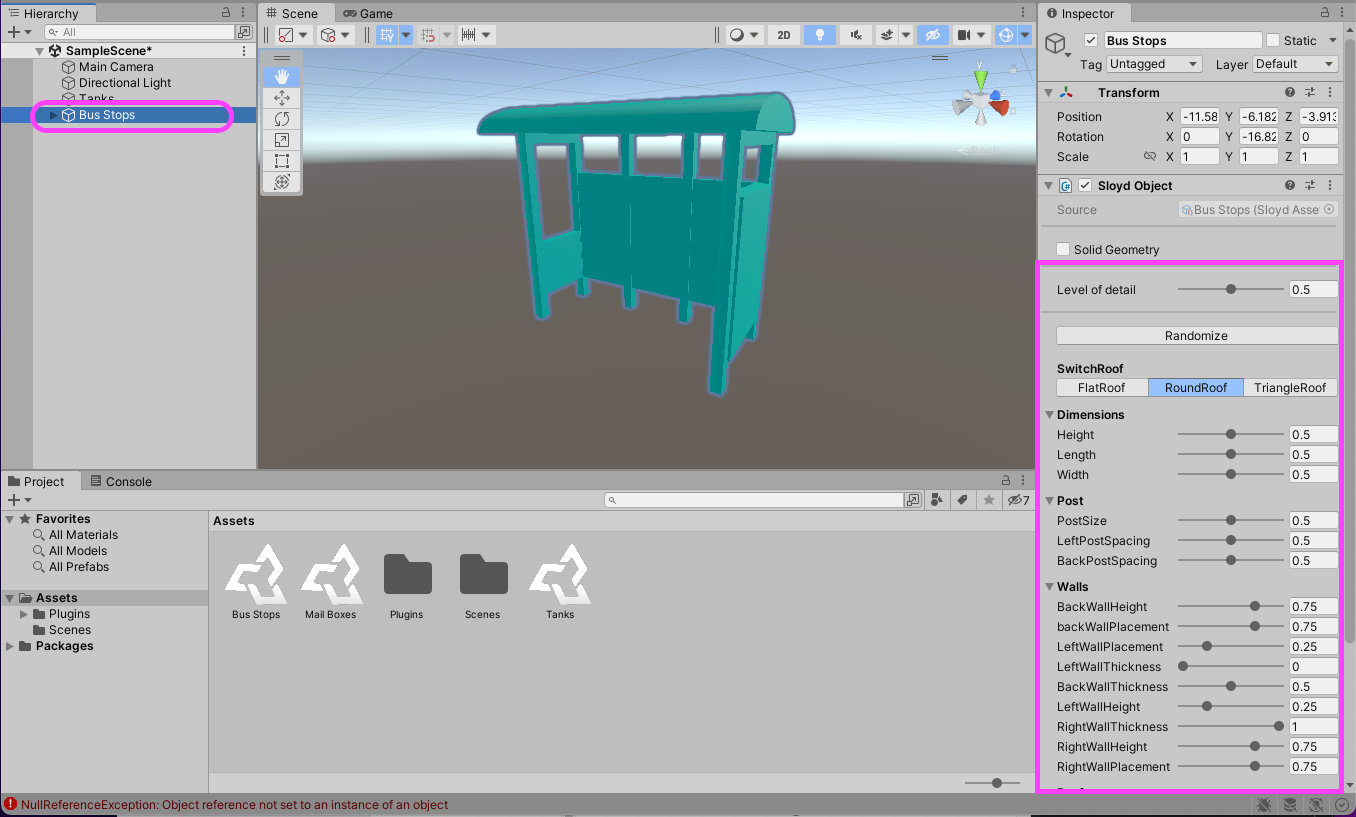
Task: Click the Randomize button
Action: pos(1196,336)
